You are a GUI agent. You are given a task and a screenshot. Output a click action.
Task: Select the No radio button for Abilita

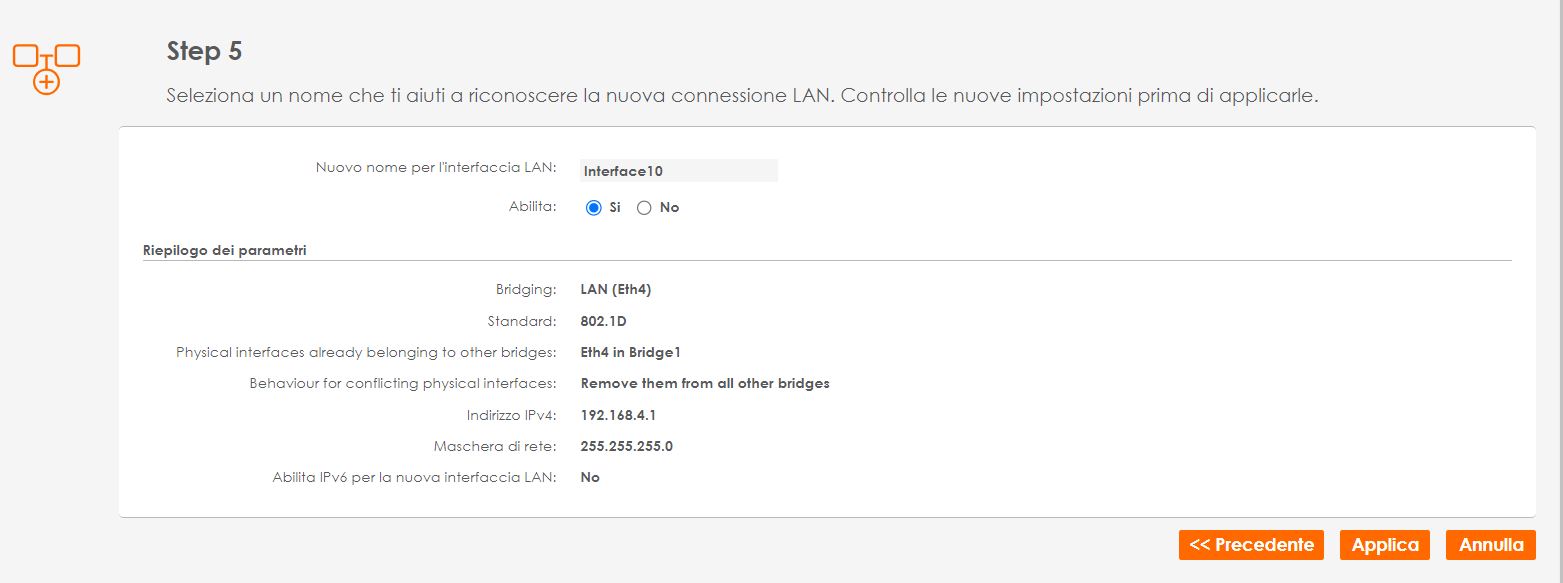click(644, 208)
